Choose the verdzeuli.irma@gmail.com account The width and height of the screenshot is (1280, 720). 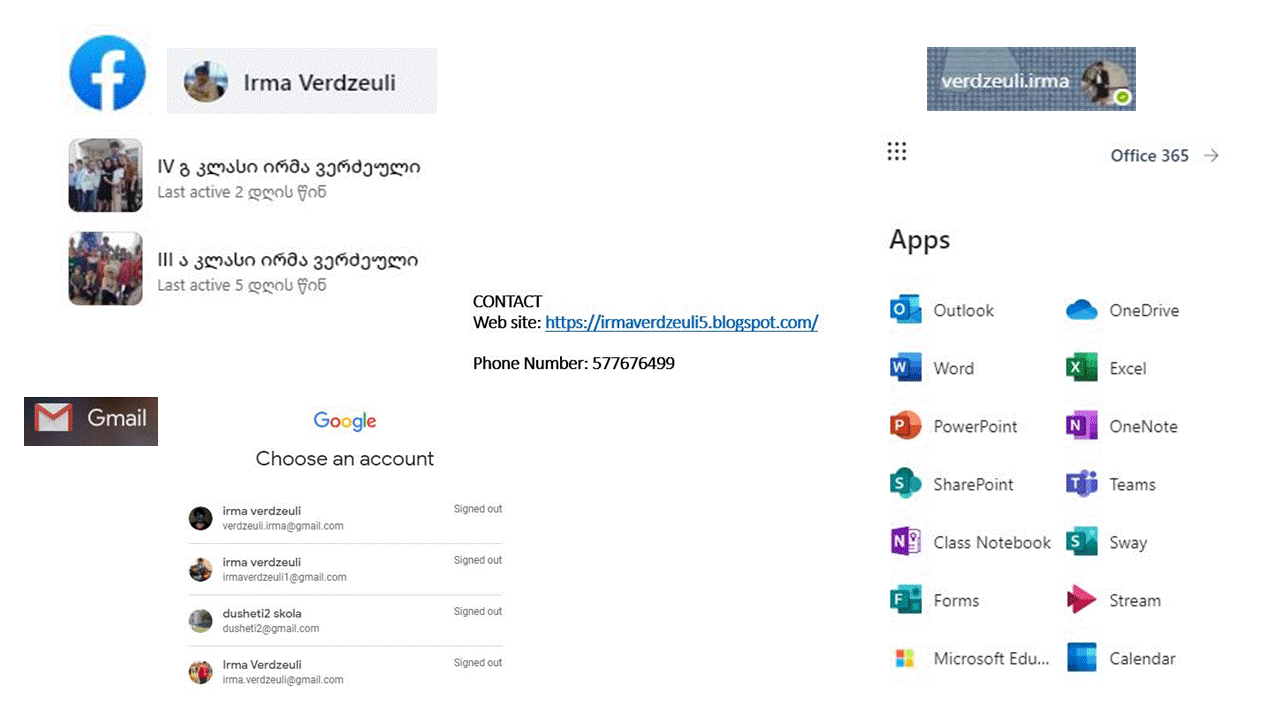(345, 518)
